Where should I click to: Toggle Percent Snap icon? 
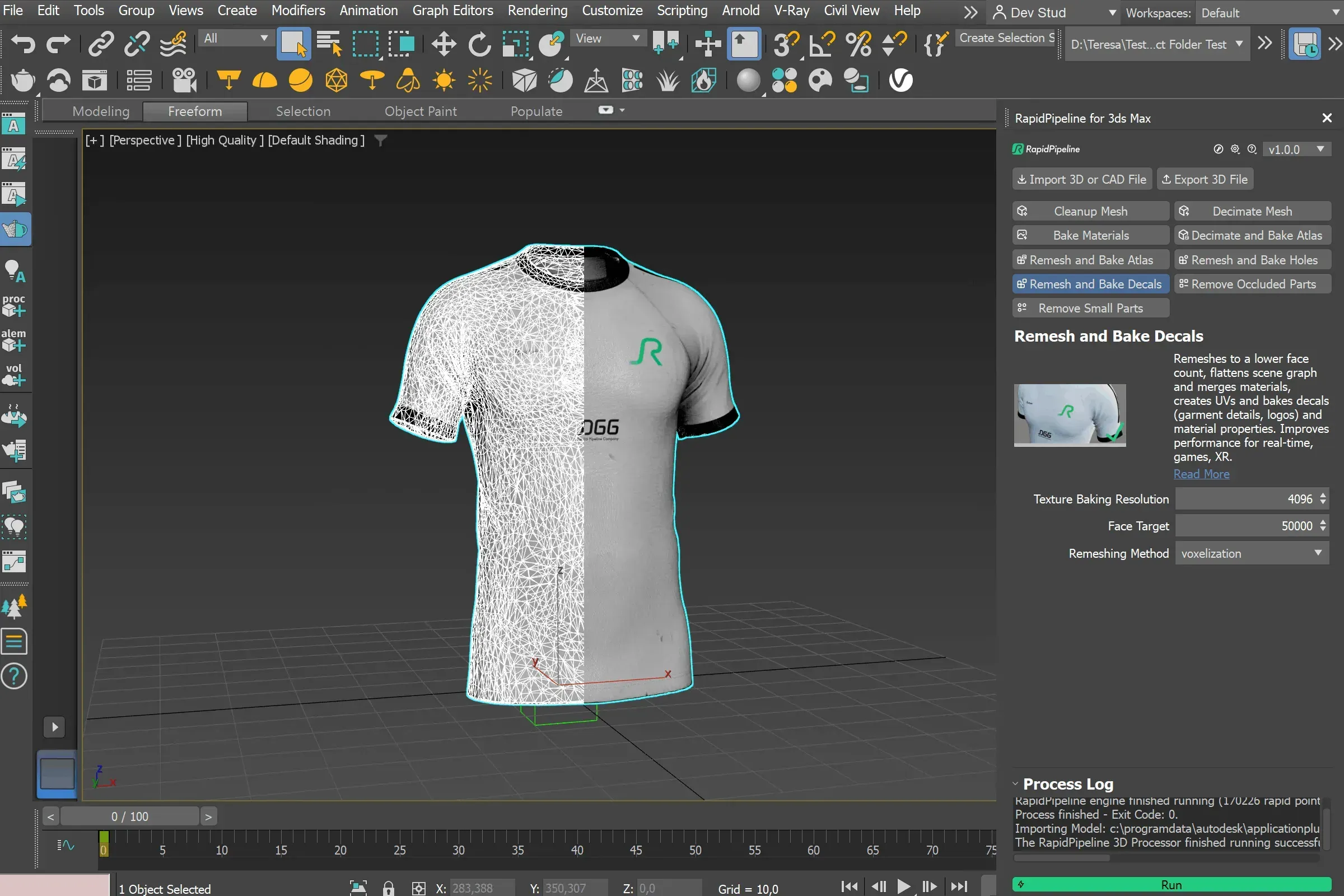(858, 44)
